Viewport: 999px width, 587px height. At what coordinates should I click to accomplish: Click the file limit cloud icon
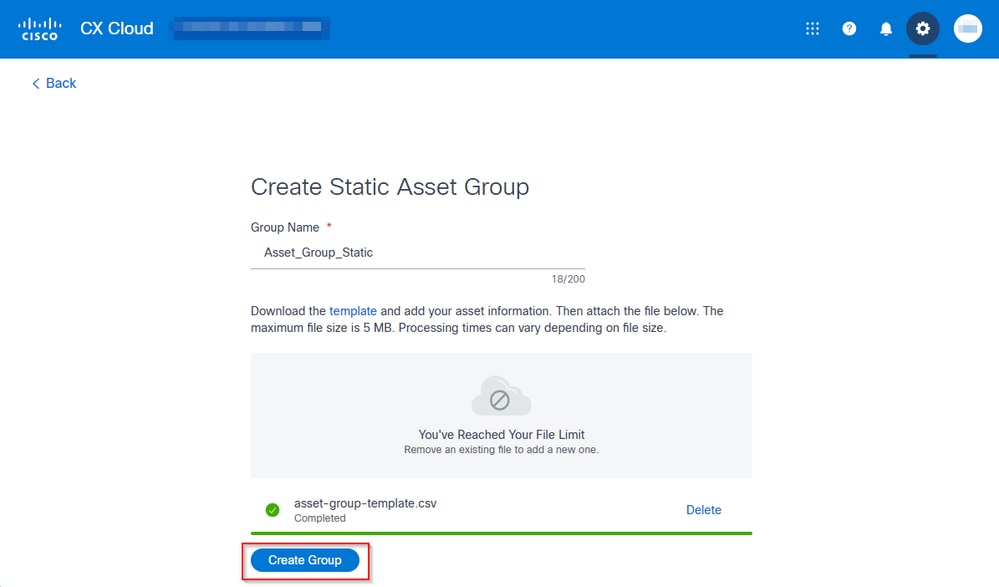click(x=501, y=396)
